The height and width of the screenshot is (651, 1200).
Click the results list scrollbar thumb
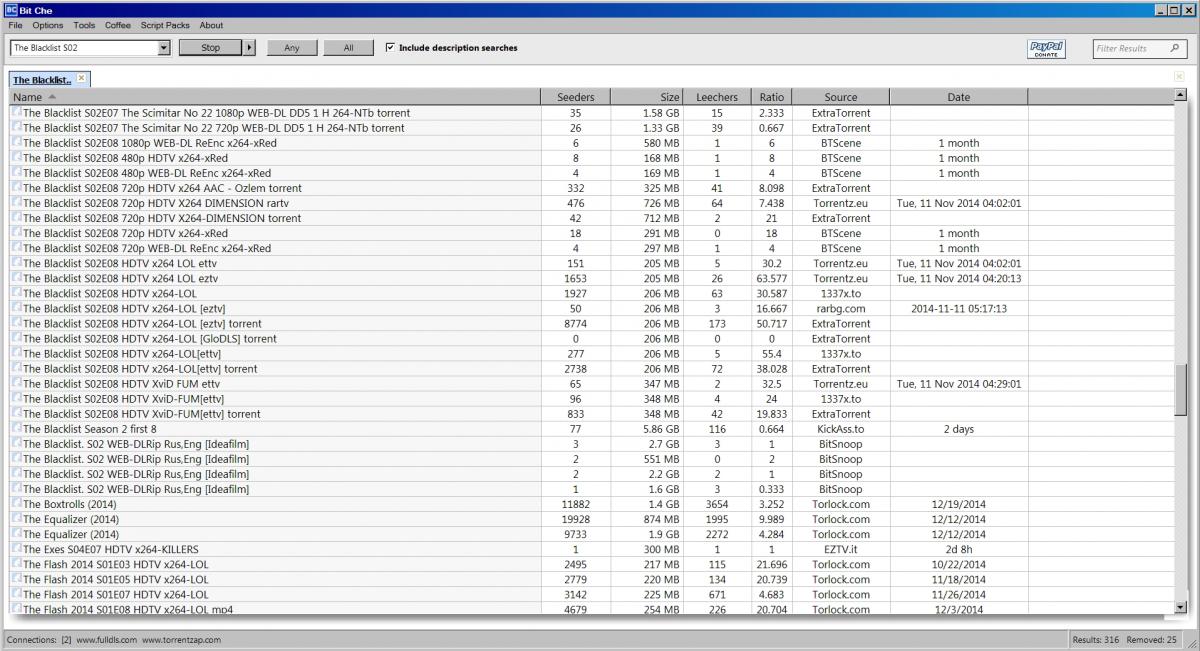tap(1181, 390)
